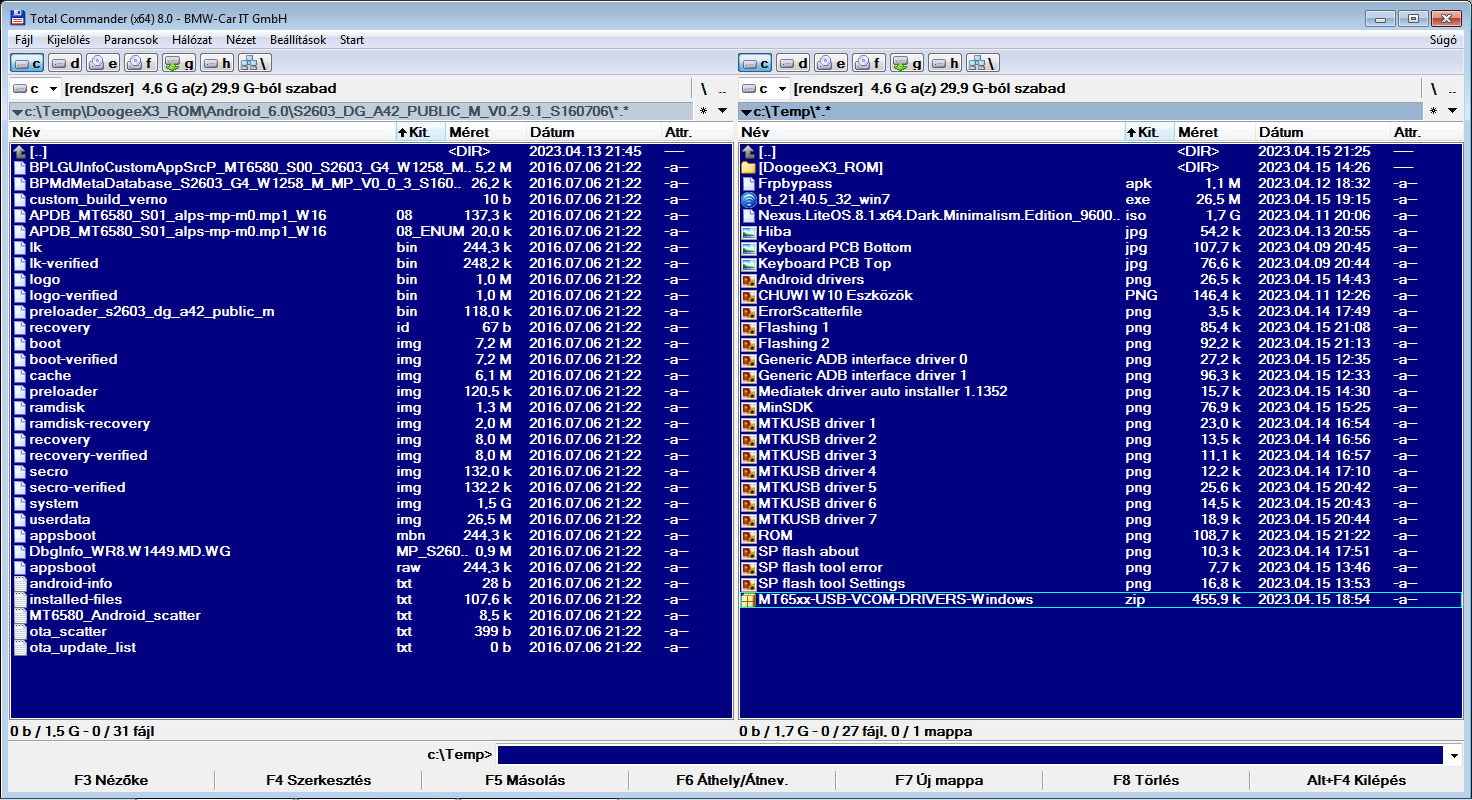Viewport: 1472px width, 800px height.
Task: Open the Hálózat menu
Action: click(192, 40)
